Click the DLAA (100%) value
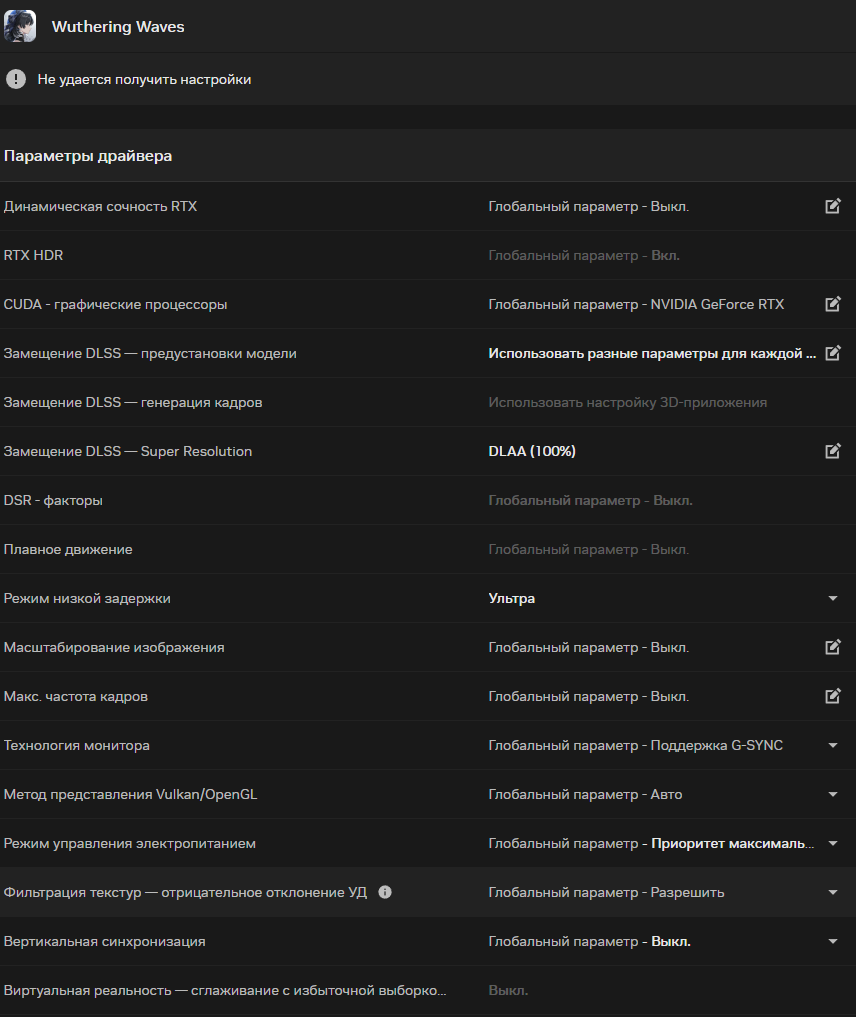The image size is (856, 1017). [532, 451]
